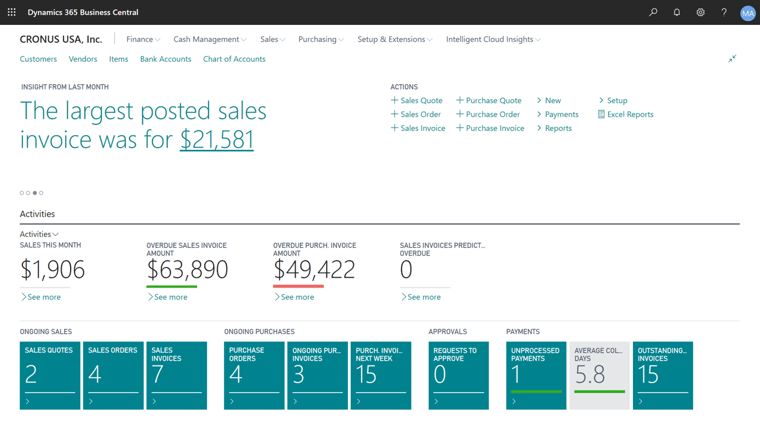Open the Average Collection Days tile
Screen dimensions: 760x427
click(600, 376)
